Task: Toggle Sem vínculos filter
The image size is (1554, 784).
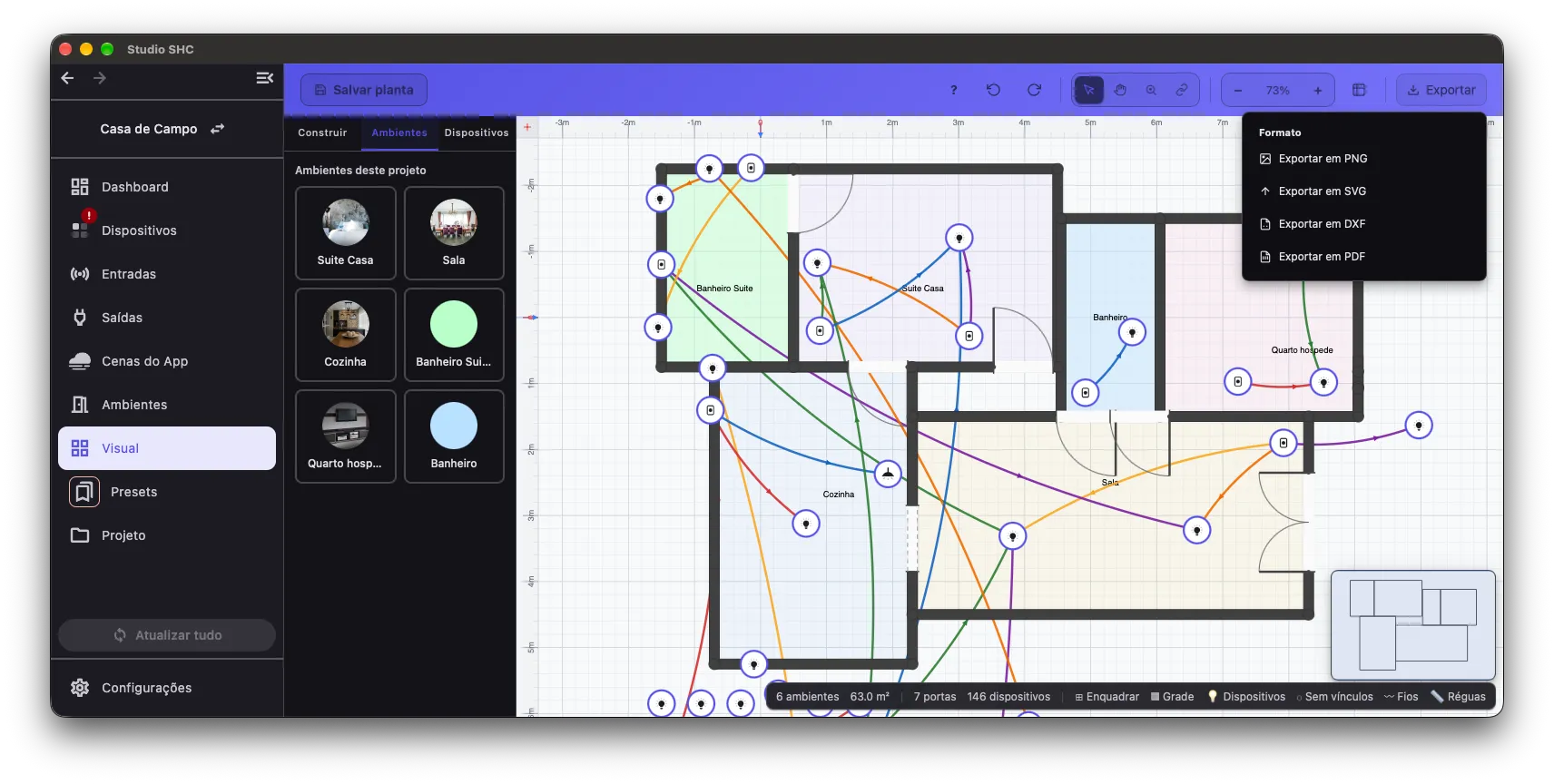Action: pyautogui.click(x=1334, y=697)
